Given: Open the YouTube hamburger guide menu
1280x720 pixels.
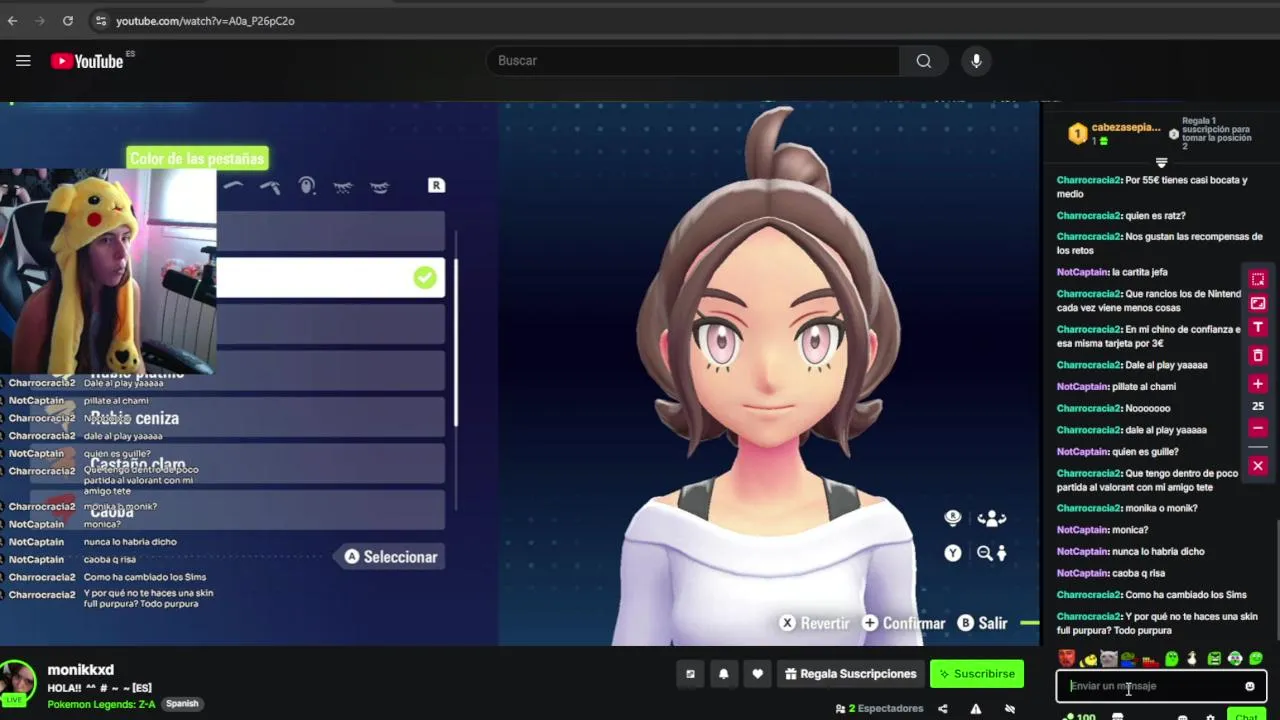Looking at the screenshot, I should [x=23, y=61].
